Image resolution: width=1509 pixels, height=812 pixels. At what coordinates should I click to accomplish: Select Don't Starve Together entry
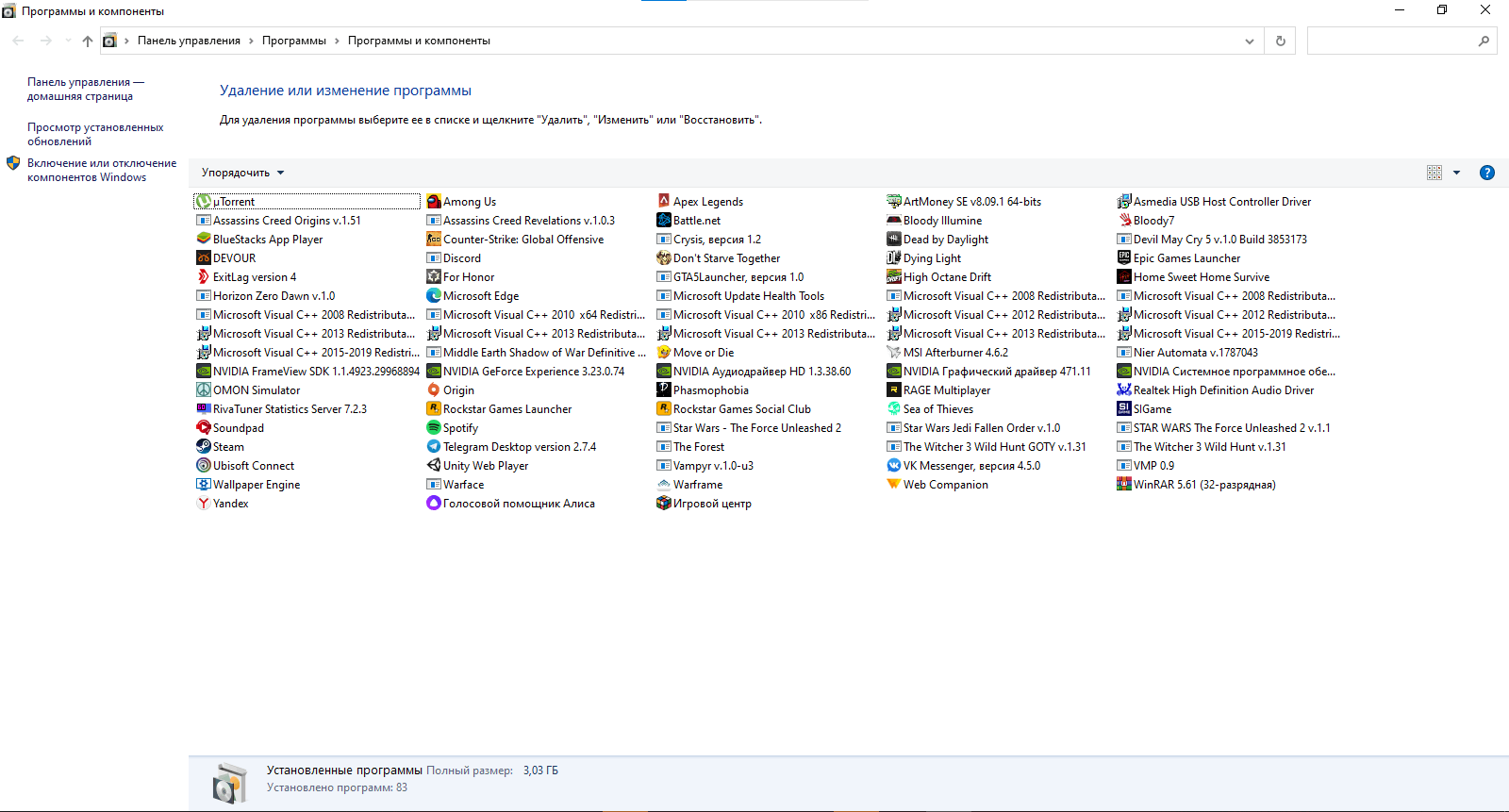pos(719,258)
